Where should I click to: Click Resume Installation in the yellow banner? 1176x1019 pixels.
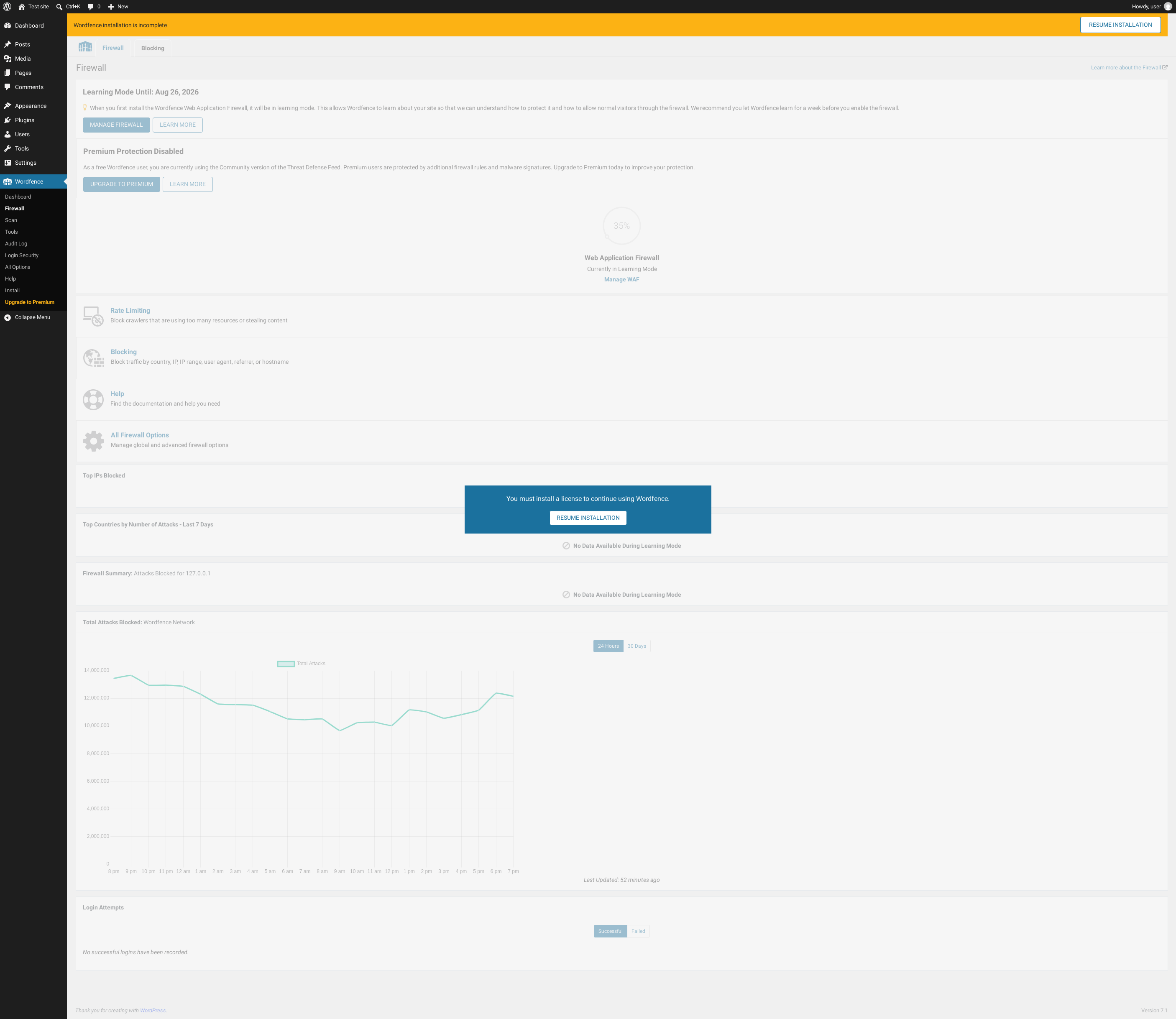point(1120,25)
